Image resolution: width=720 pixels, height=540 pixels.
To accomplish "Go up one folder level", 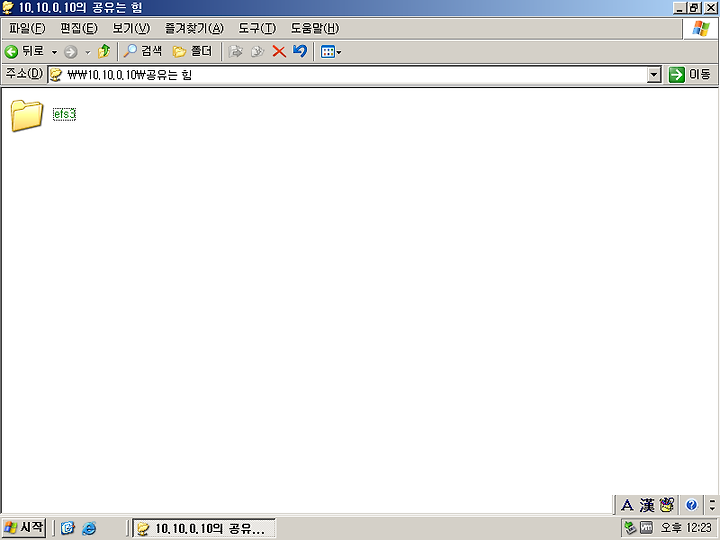I will pos(104,51).
